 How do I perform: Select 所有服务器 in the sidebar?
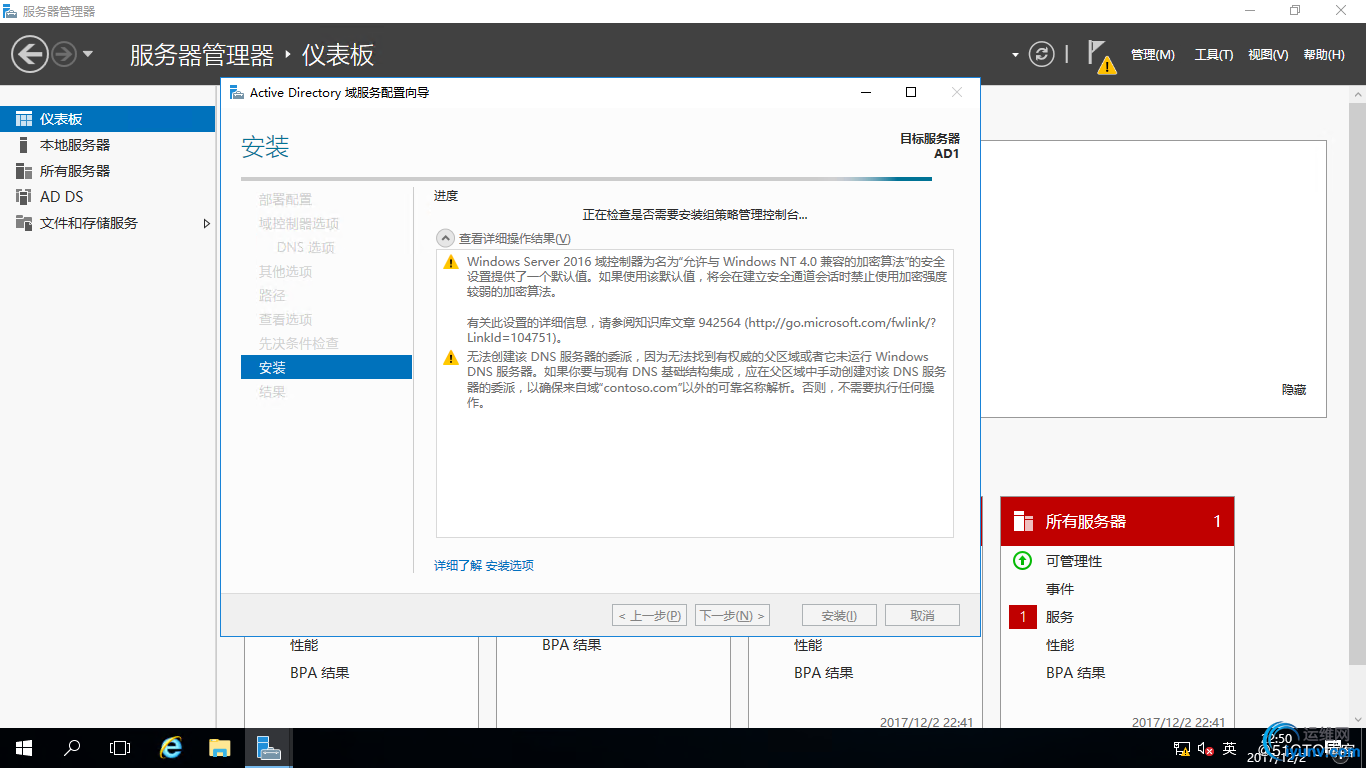pyautogui.click(x=107, y=171)
